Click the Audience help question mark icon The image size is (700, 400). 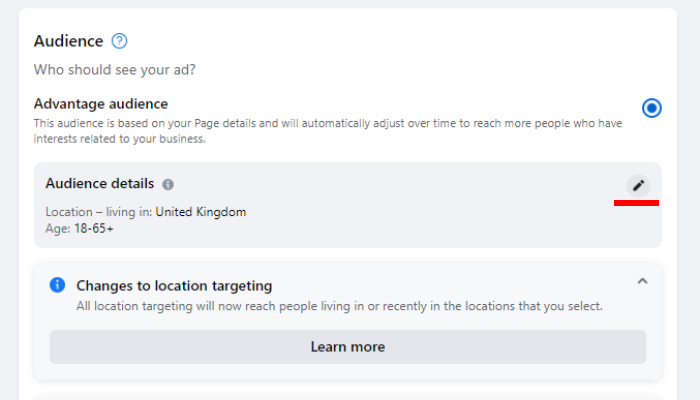click(120, 41)
